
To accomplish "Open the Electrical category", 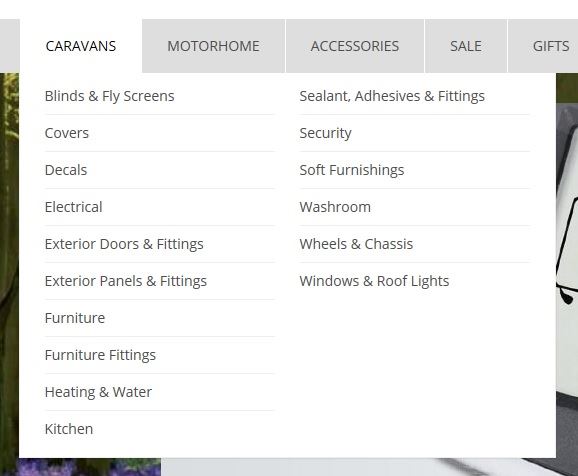I will pos(73,207).
